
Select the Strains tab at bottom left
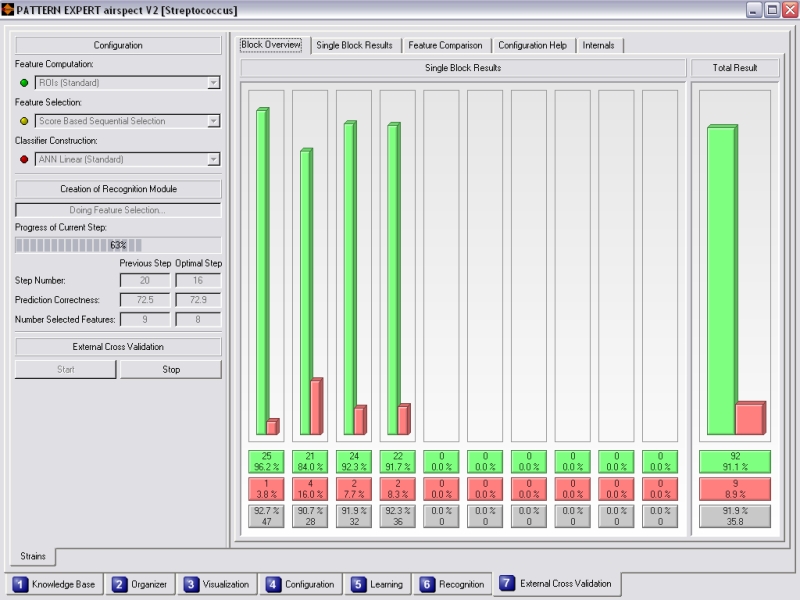pos(32,556)
